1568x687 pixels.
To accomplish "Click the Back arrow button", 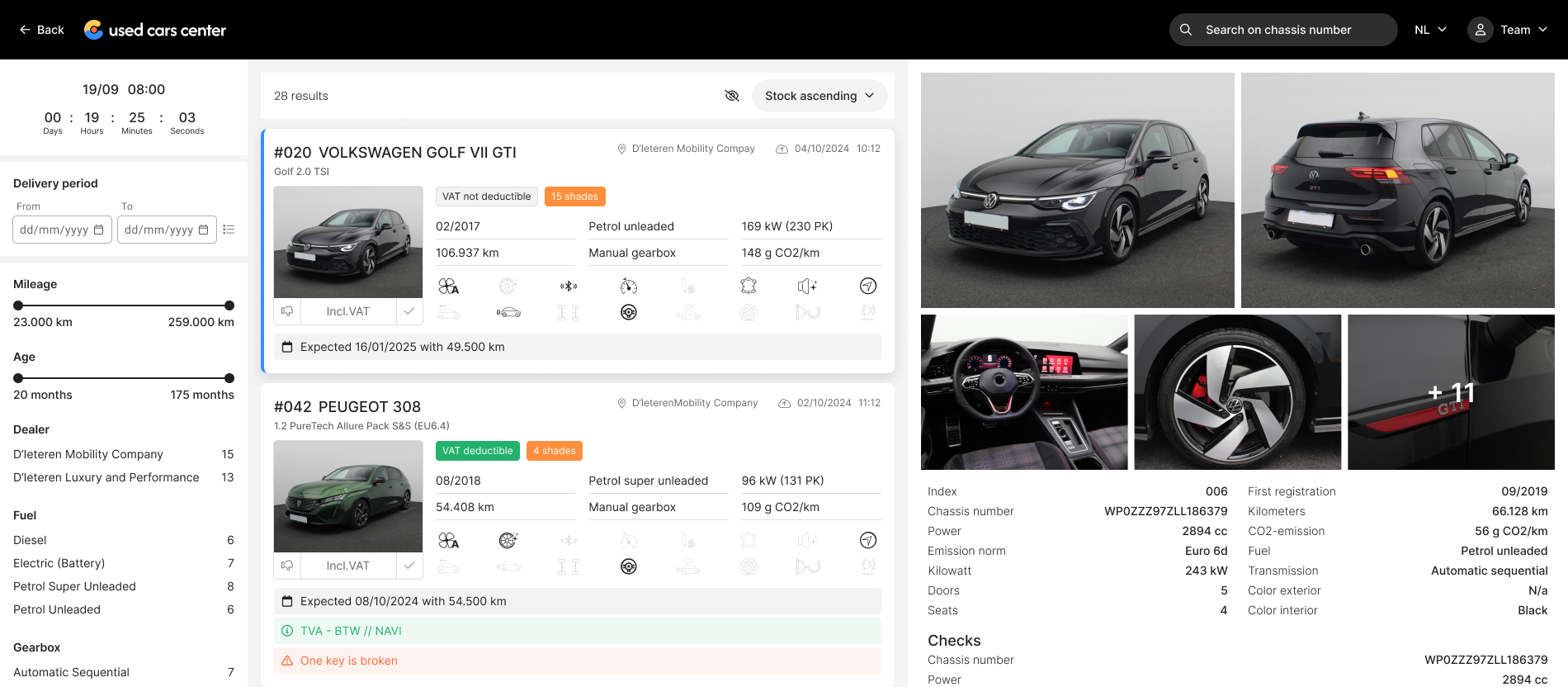I will tap(41, 30).
